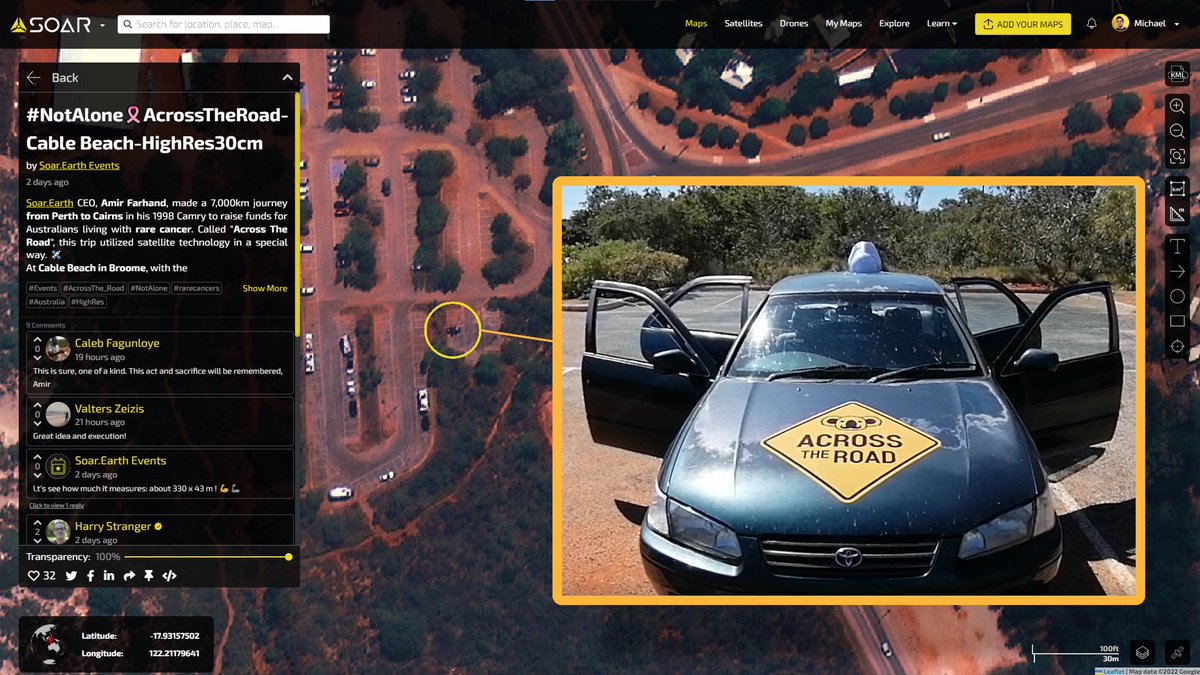Open Caleb Fagunloye's profile name

[x=117, y=343]
